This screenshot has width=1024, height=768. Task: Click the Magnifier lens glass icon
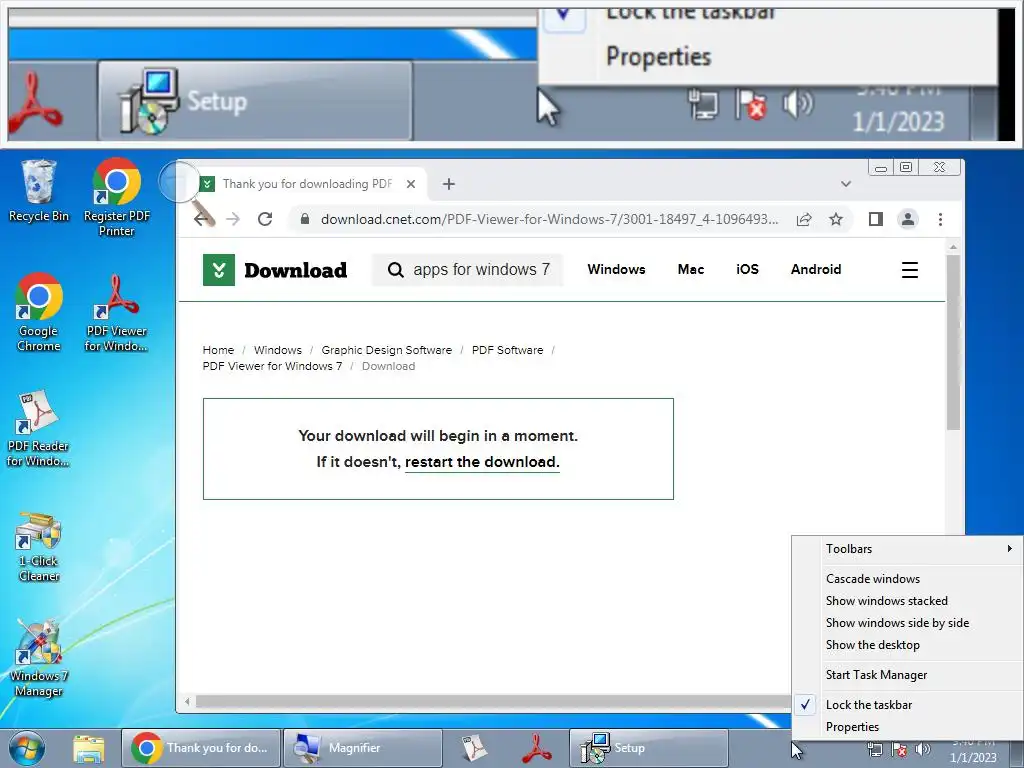point(178,182)
